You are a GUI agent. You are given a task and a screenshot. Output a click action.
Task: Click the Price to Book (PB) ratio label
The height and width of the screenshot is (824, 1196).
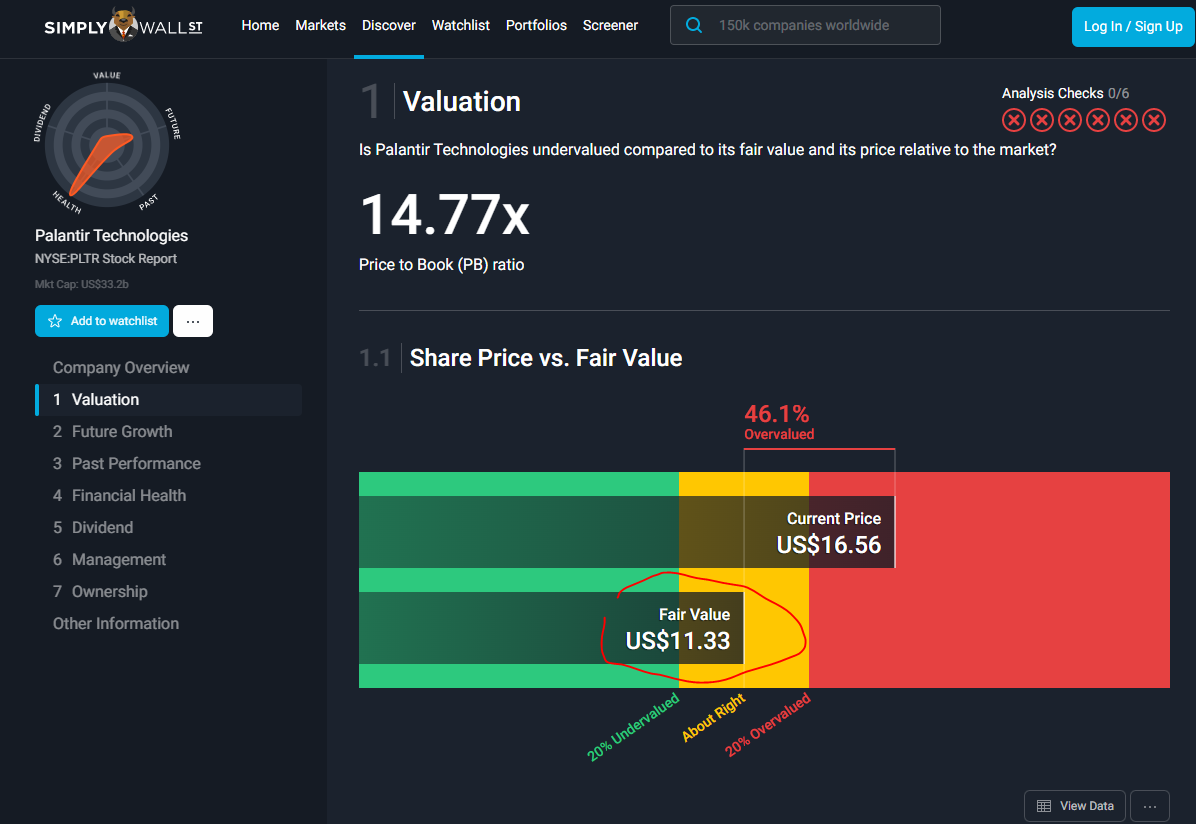click(442, 265)
